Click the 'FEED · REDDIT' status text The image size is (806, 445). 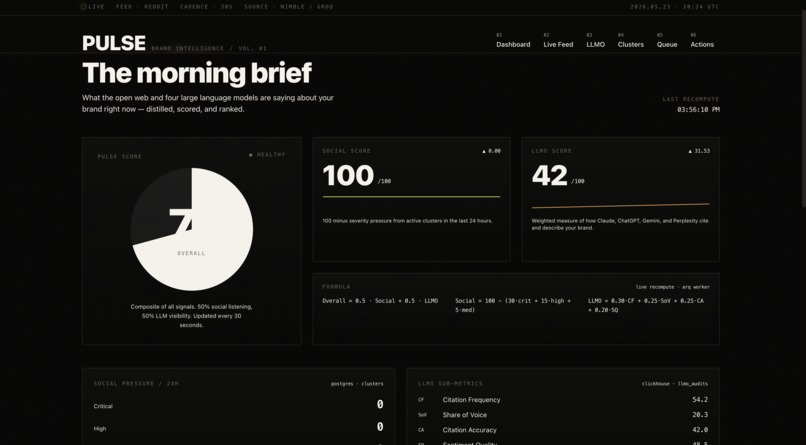click(x=142, y=7)
